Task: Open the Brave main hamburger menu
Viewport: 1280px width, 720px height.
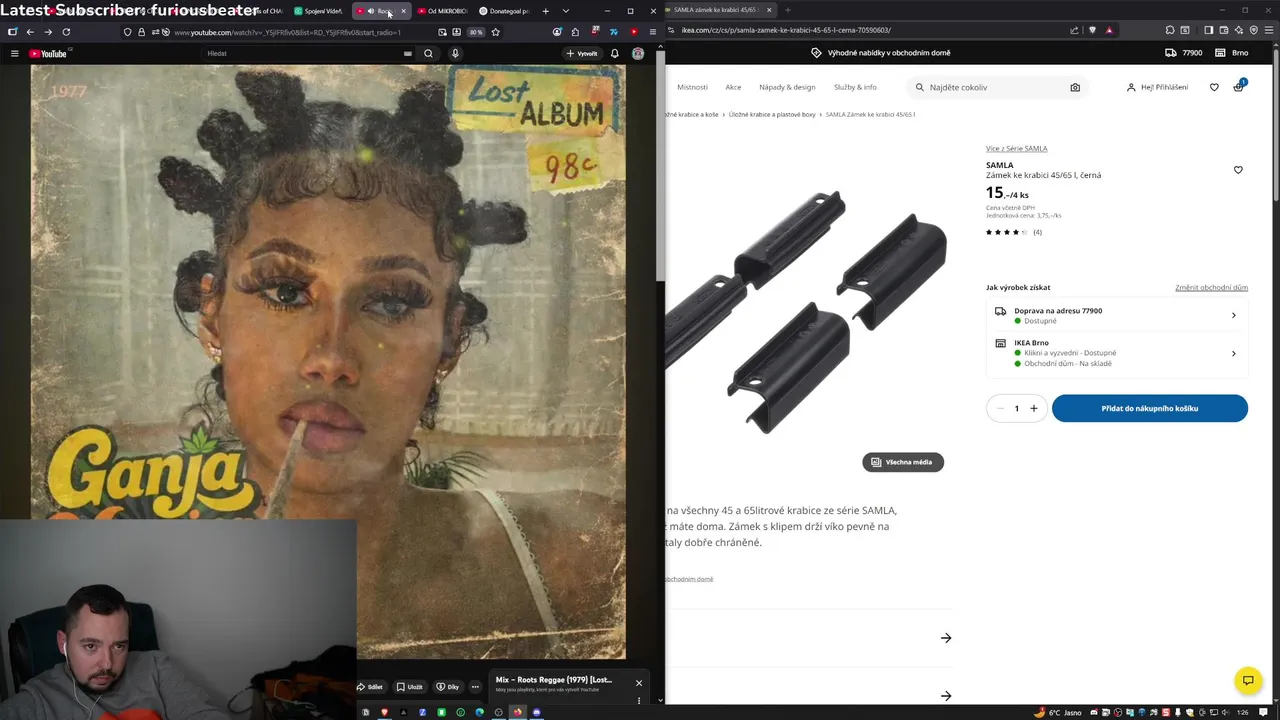Action: point(1268,30)
